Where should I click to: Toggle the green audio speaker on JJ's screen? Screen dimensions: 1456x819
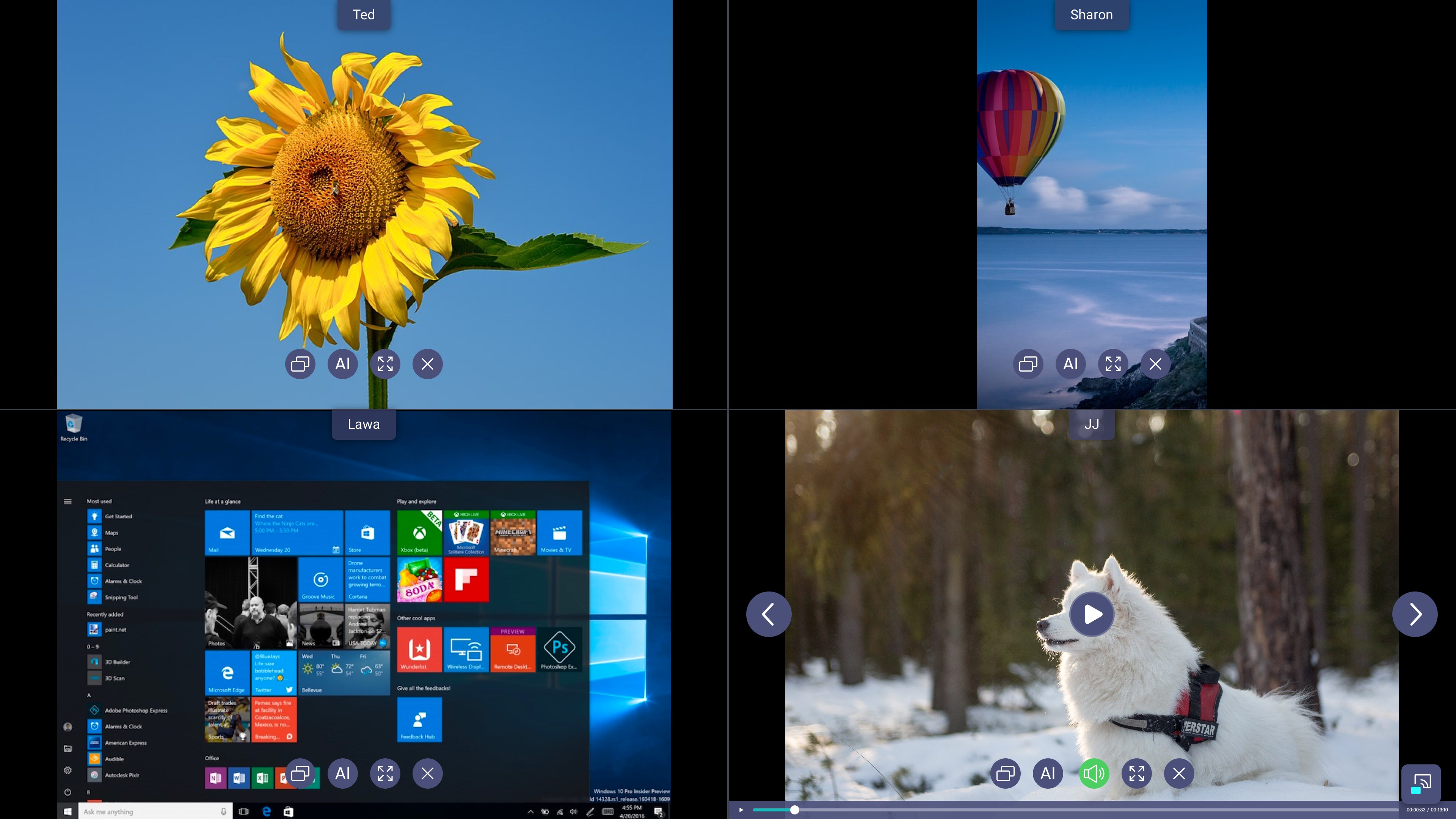point(1094,773)
